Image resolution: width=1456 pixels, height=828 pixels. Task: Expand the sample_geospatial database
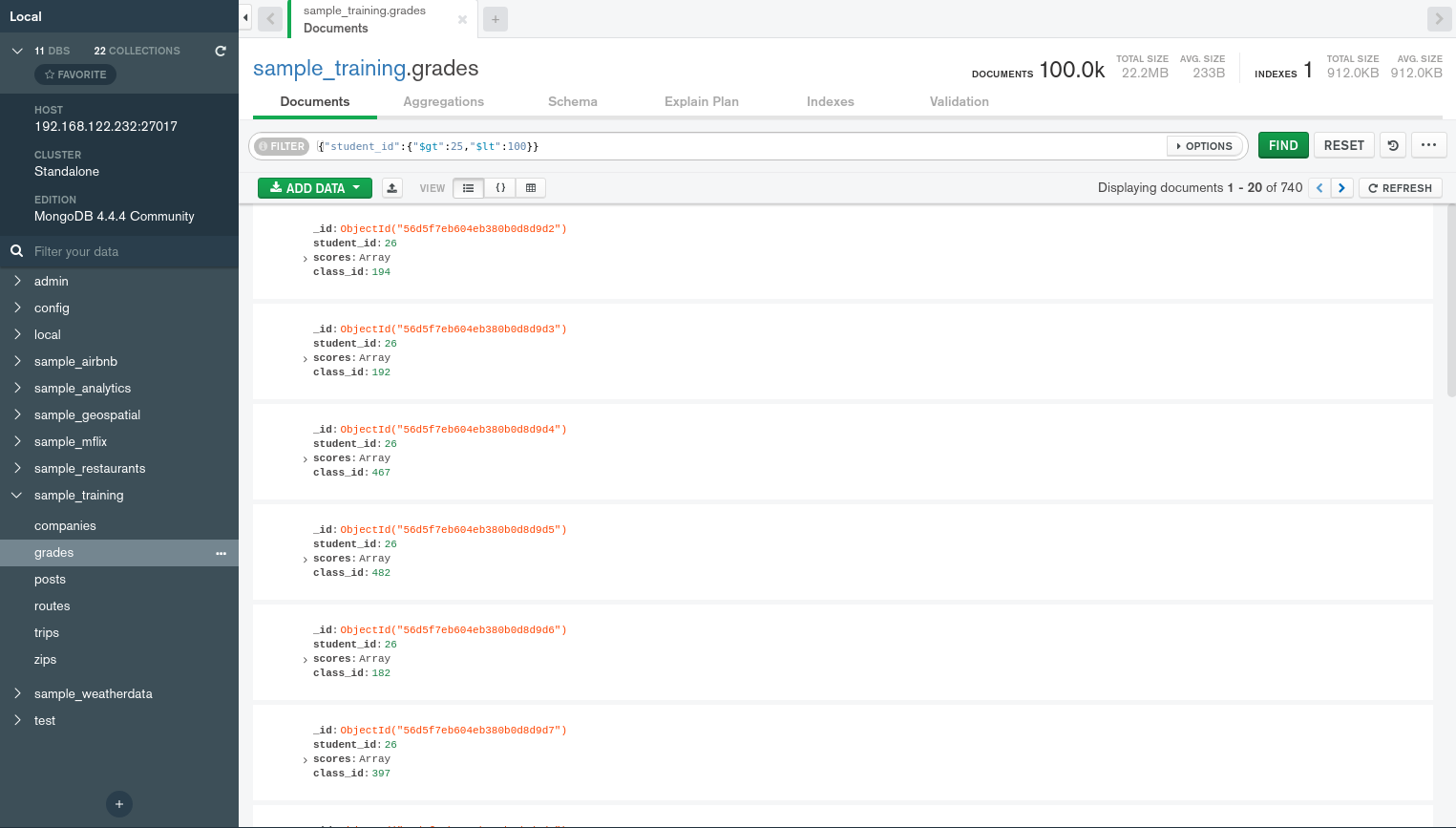[17, 414]
